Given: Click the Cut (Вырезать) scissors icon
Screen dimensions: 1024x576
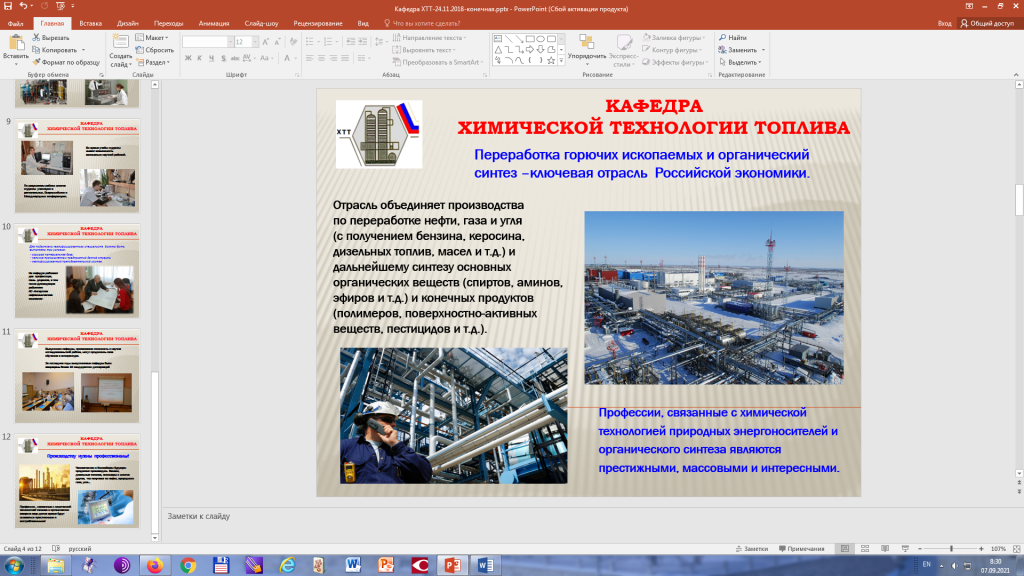Looking at the screenshot, I should 36,37.
